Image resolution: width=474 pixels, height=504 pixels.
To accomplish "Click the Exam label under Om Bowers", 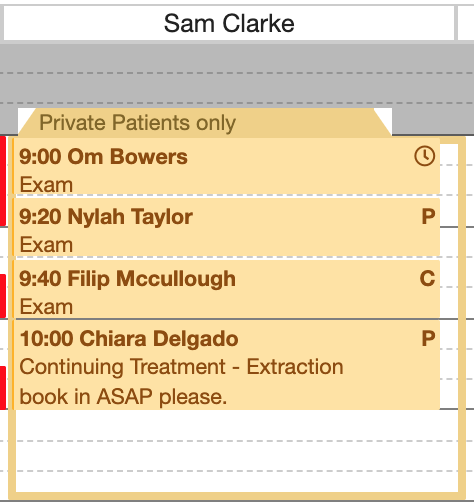I will 46,185.
